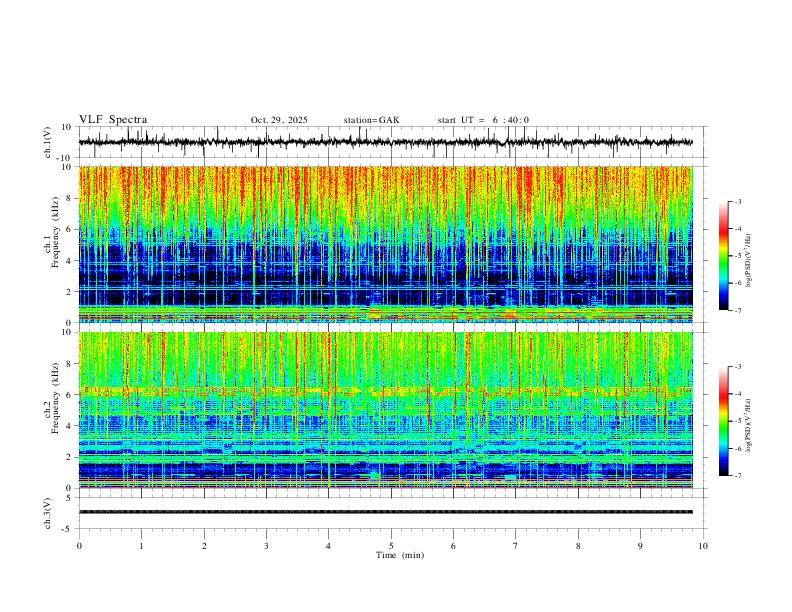Click tick label "9" on the Time axis

coord(640,546)
